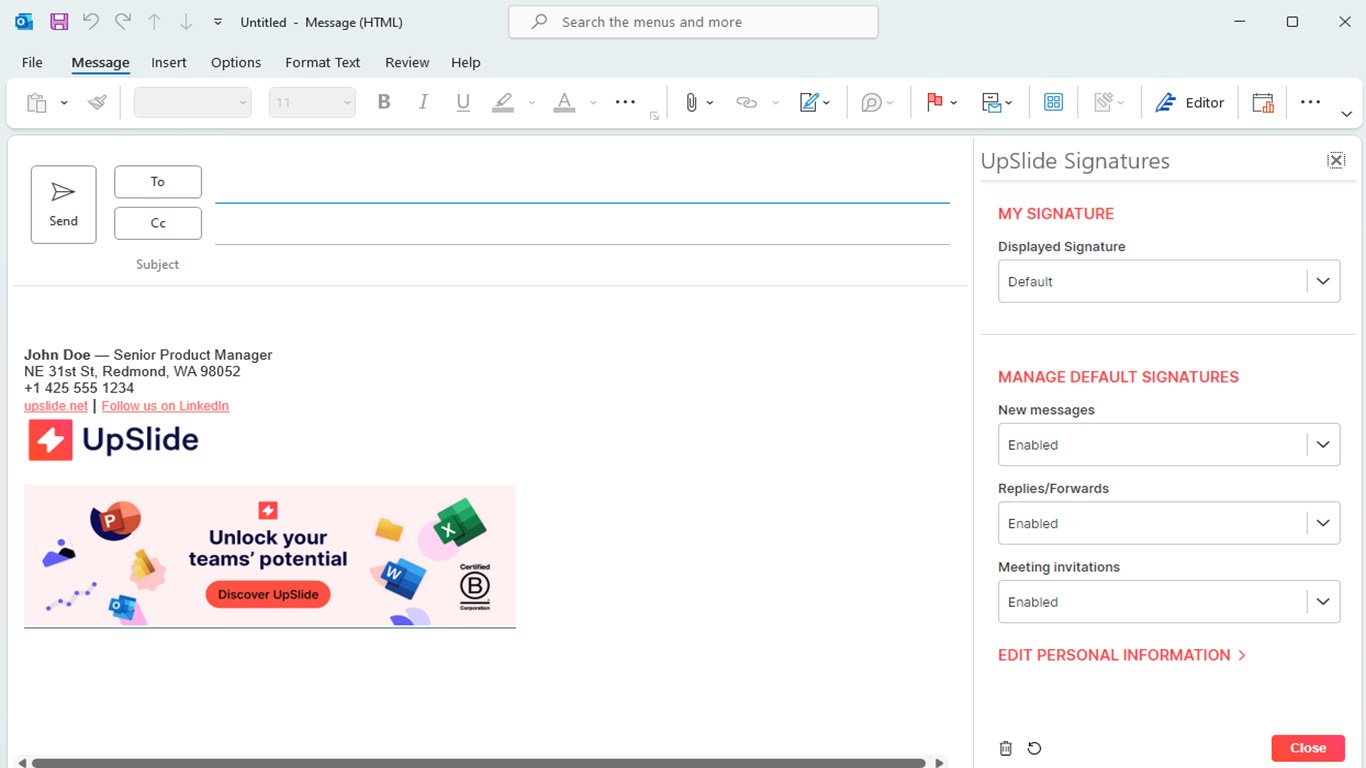Screen dimensions: 1366x768
Task: Switch to the Insert tab
Action: tap(169, 62)
